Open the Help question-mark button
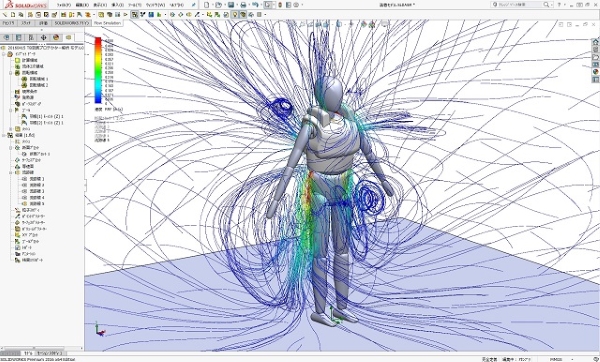The height and width of the screenshot is (362, 600). (x=559, y=5)
